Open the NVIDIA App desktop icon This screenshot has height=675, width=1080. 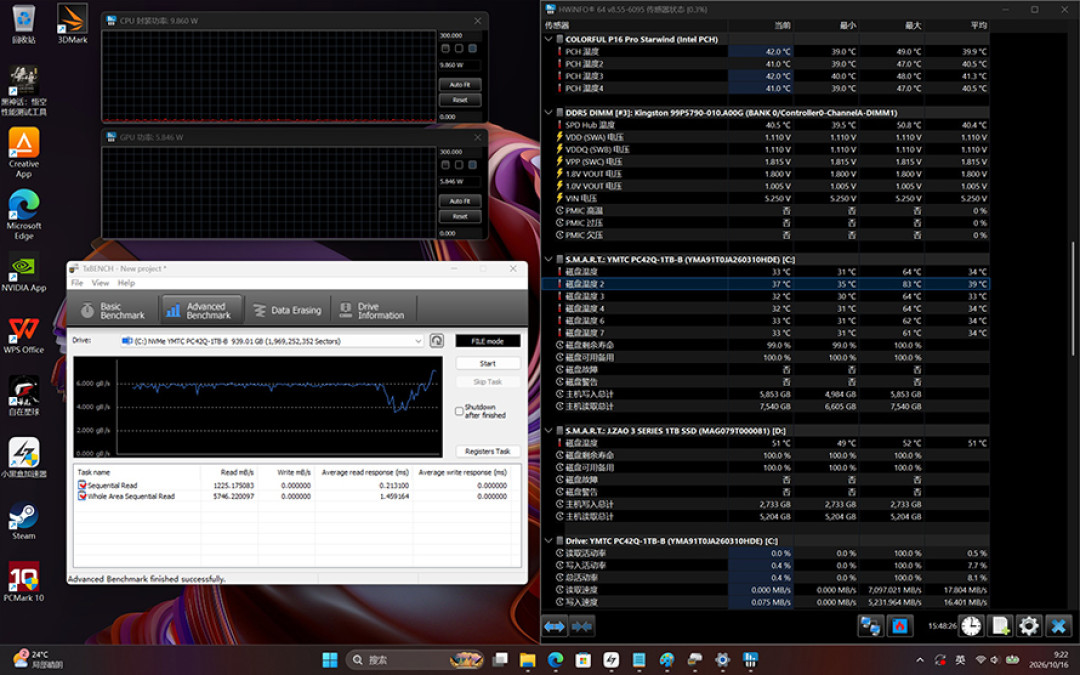point(23,272)
